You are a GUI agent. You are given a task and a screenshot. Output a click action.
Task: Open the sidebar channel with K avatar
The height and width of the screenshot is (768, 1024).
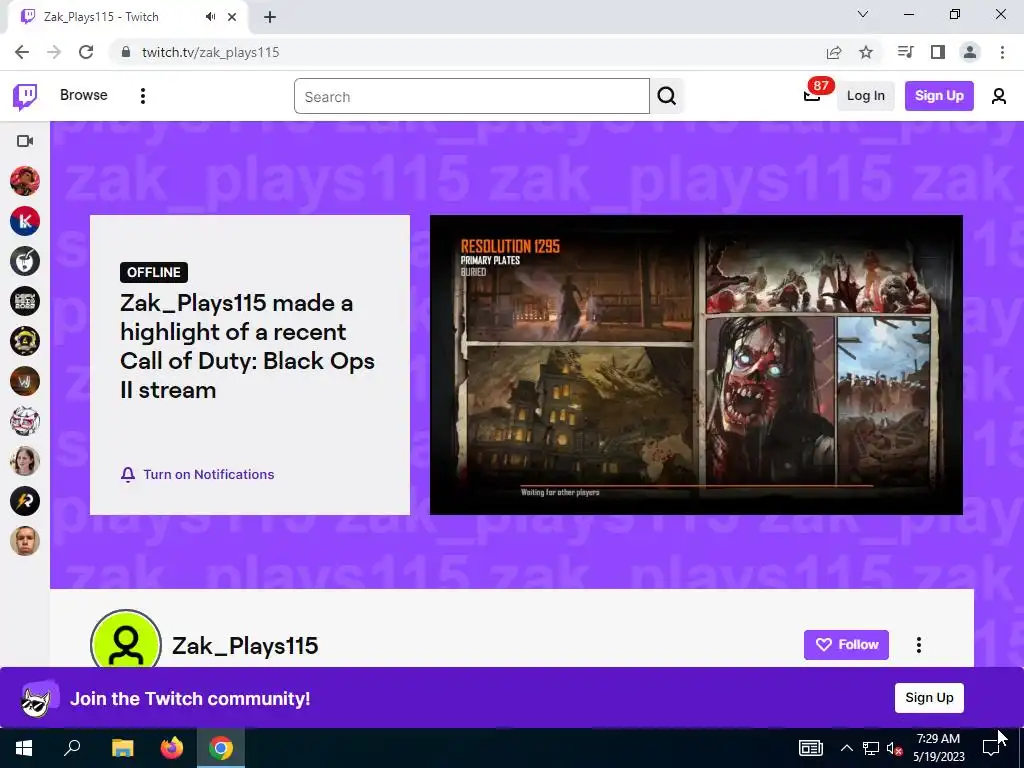pyautogui.click(x=25, y=221)
